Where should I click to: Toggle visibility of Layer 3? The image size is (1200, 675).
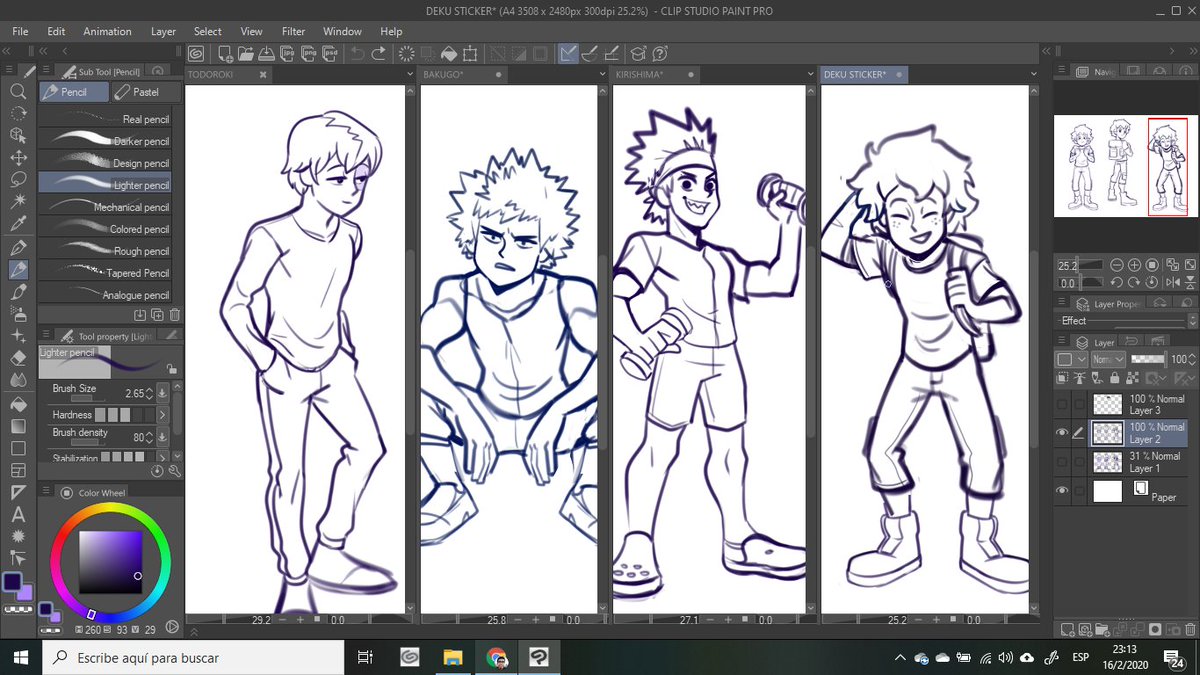point(1062,405)
